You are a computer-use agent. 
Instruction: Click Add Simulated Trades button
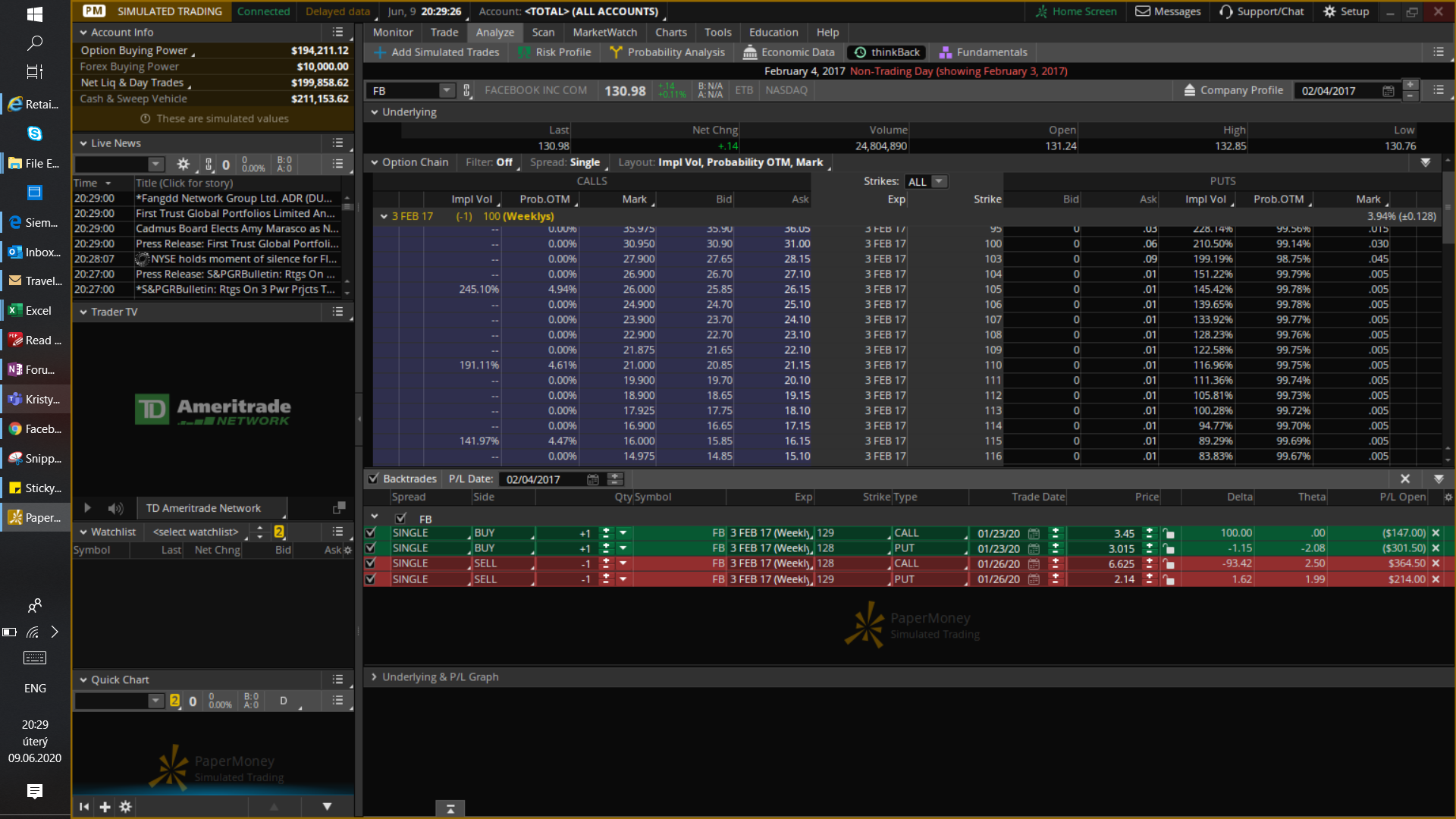[437, 52]
